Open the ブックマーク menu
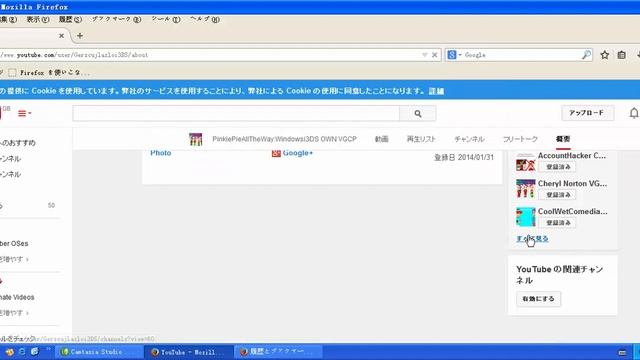Image resolution: width=640 pixels, height=360 pixels. [x=116, y=19]
